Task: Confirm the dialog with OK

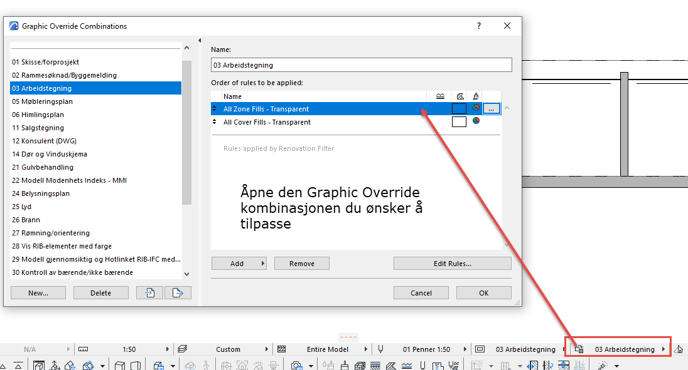Action: click(484, 293)
